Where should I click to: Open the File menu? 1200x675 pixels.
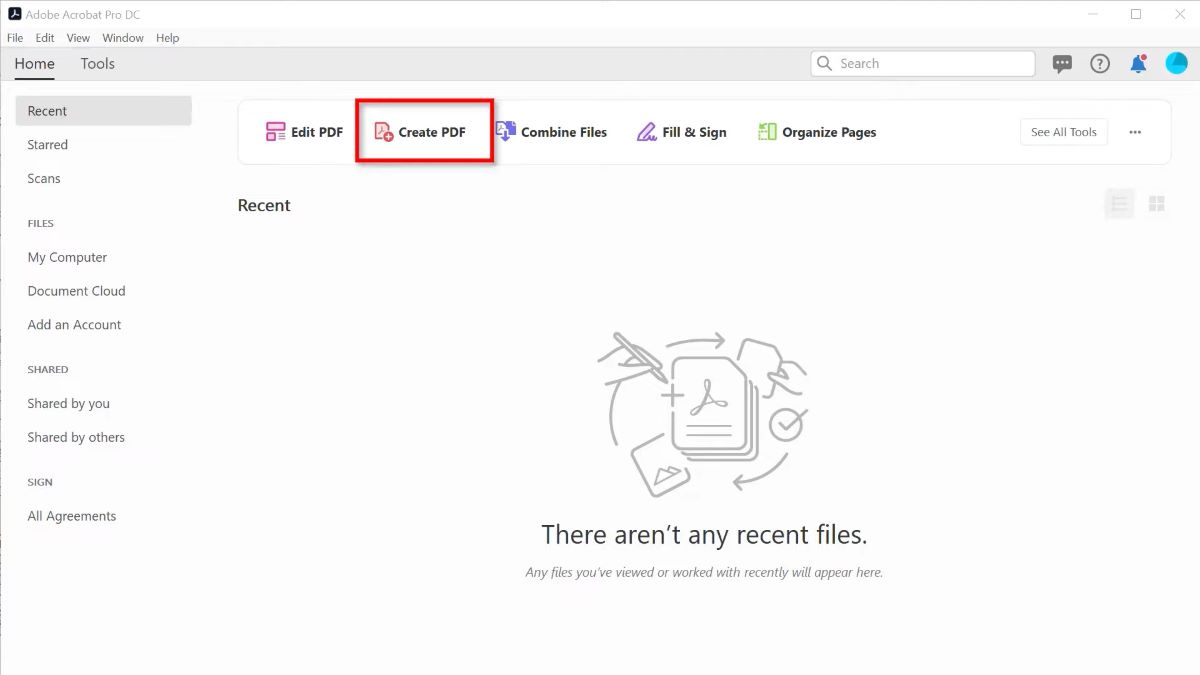pyautogui.click(x=15, y=37)
